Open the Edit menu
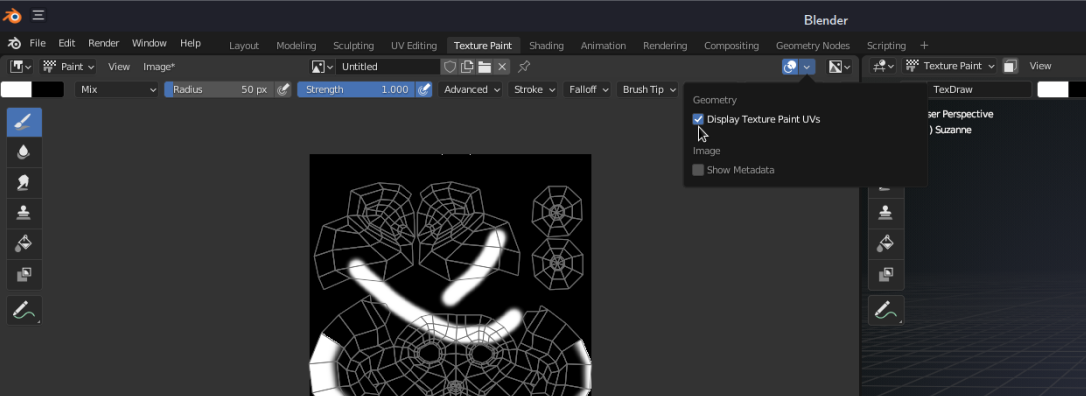The image size is (1086, 396). 66,43
